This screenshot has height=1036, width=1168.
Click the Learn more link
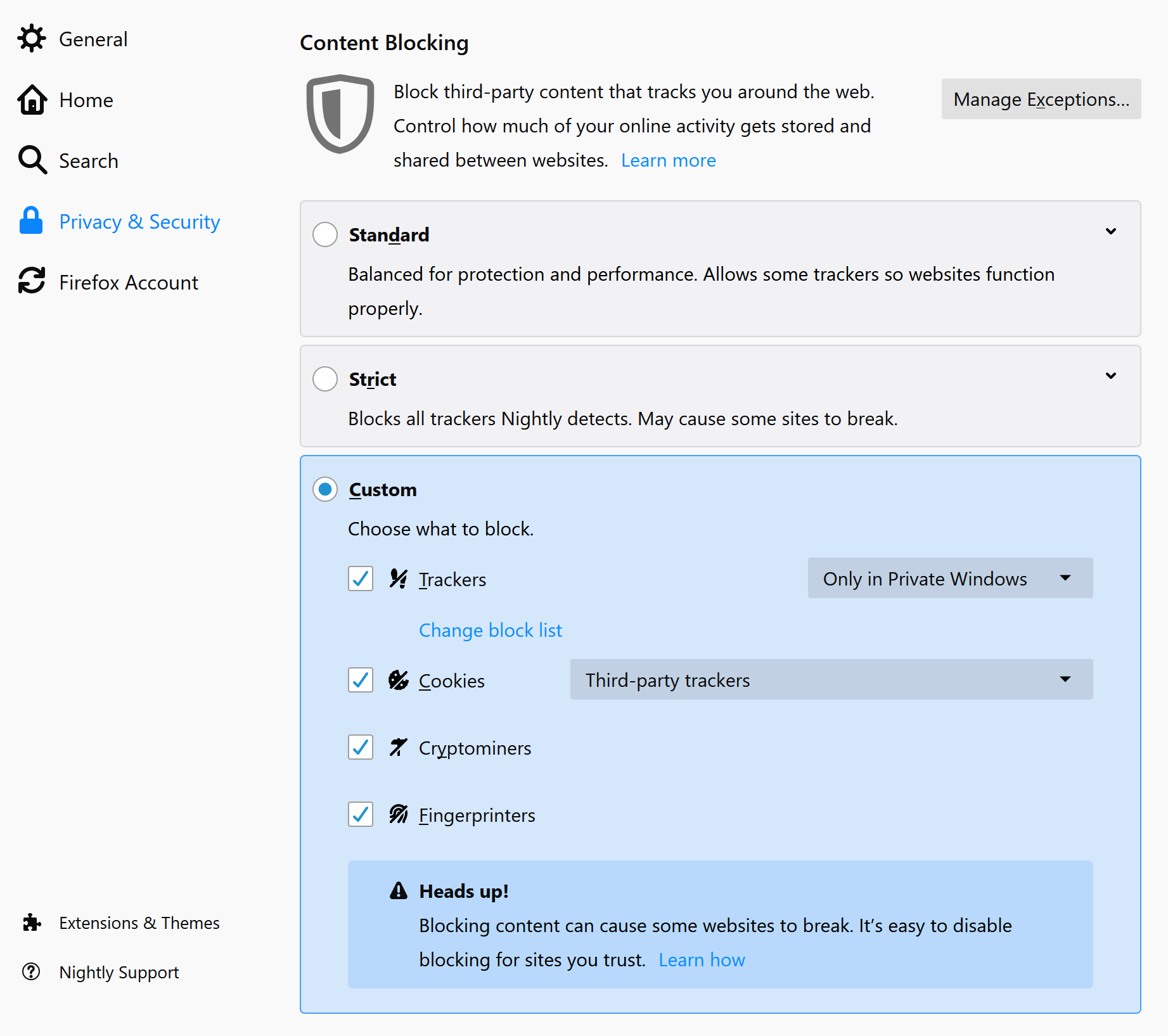[x=668, y=160]
